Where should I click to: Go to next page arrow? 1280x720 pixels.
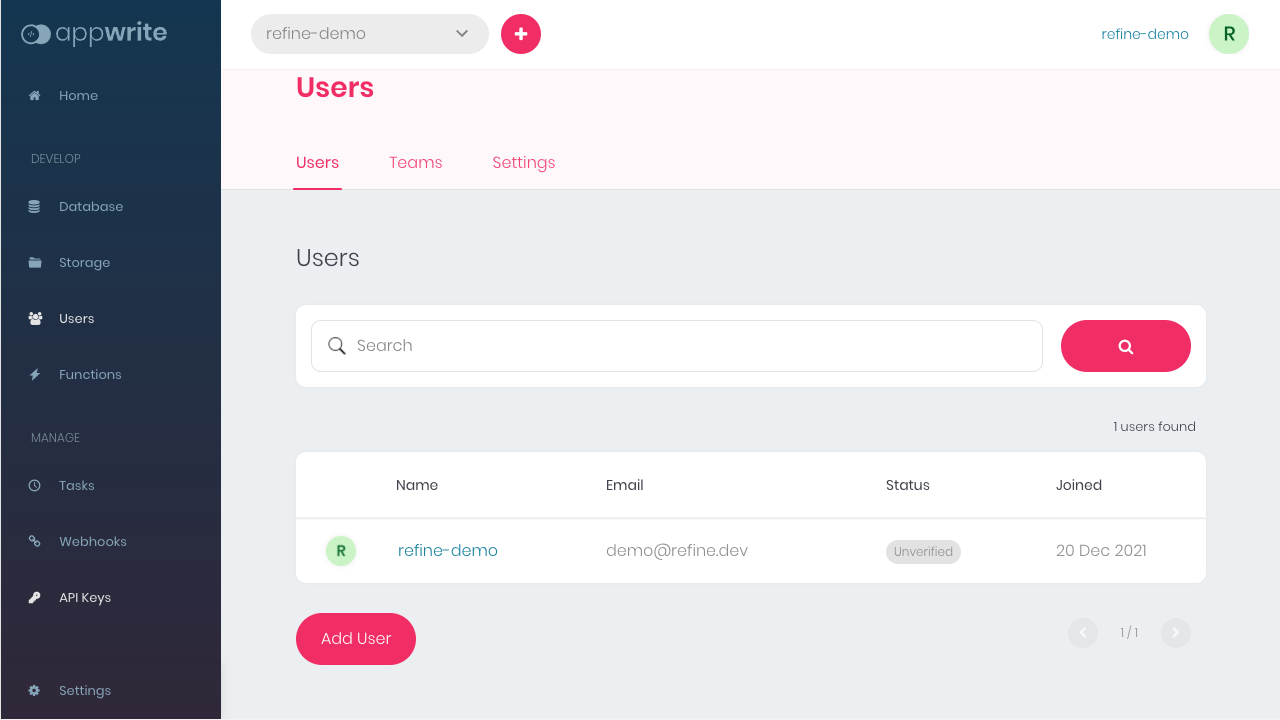(1175, 633)
